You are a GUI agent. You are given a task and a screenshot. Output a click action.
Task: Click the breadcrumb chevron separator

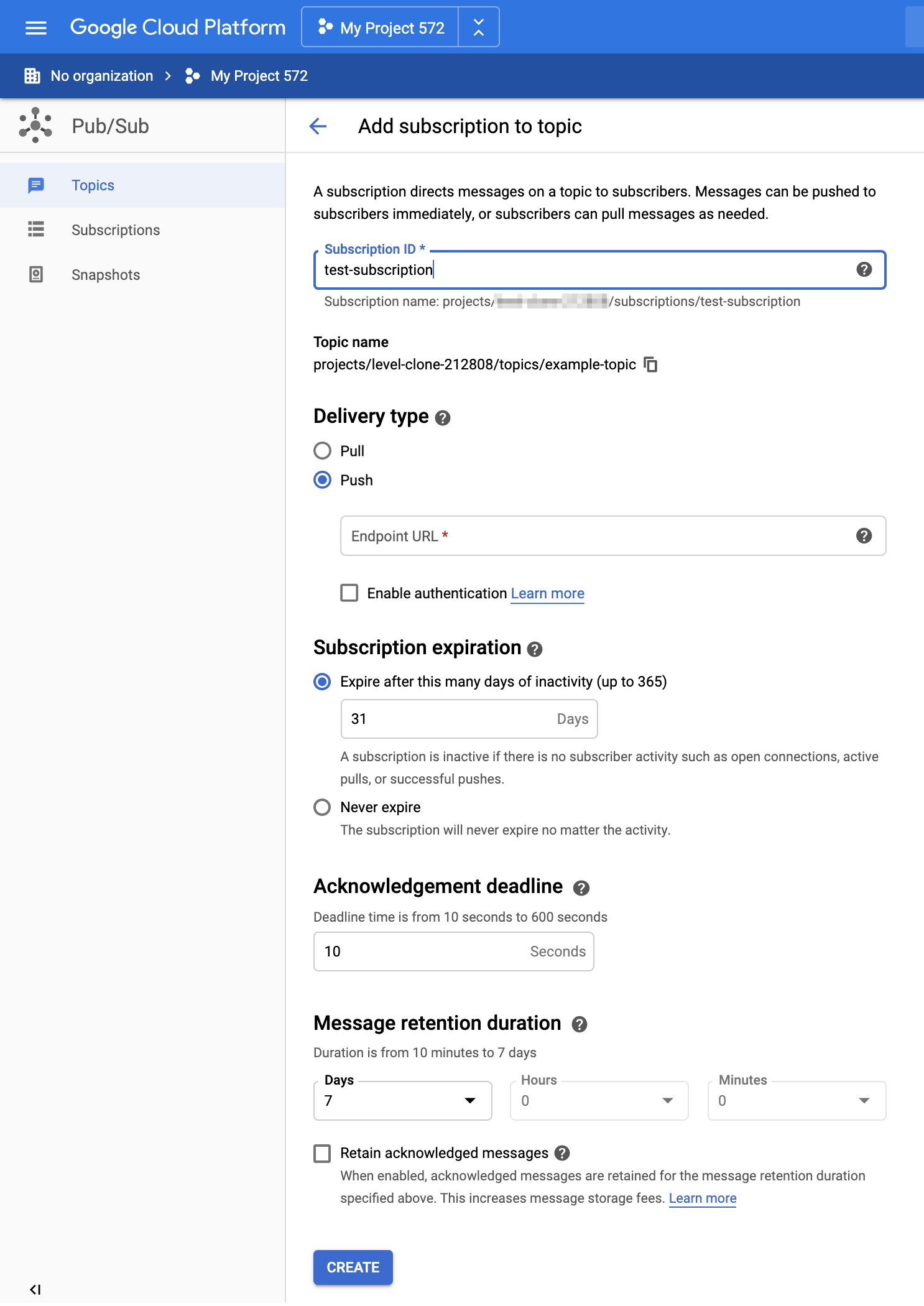point(168,76)
